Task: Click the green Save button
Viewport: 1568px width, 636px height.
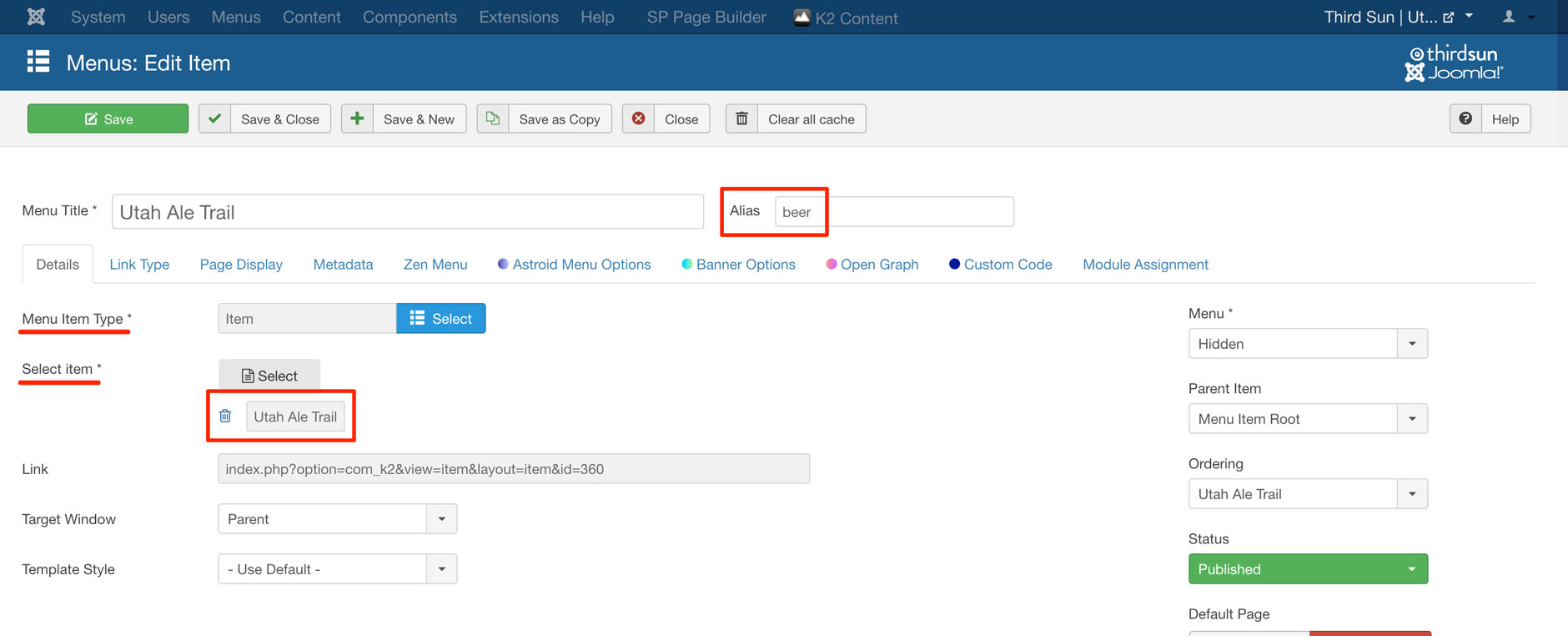Action: tap(108, 119)
